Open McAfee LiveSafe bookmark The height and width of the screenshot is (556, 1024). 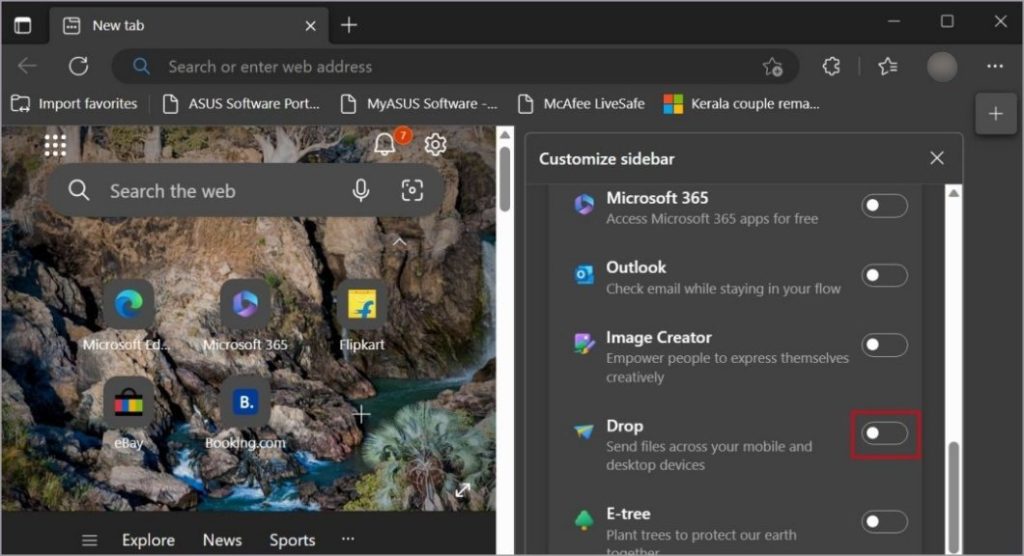(x=581, y=103)
